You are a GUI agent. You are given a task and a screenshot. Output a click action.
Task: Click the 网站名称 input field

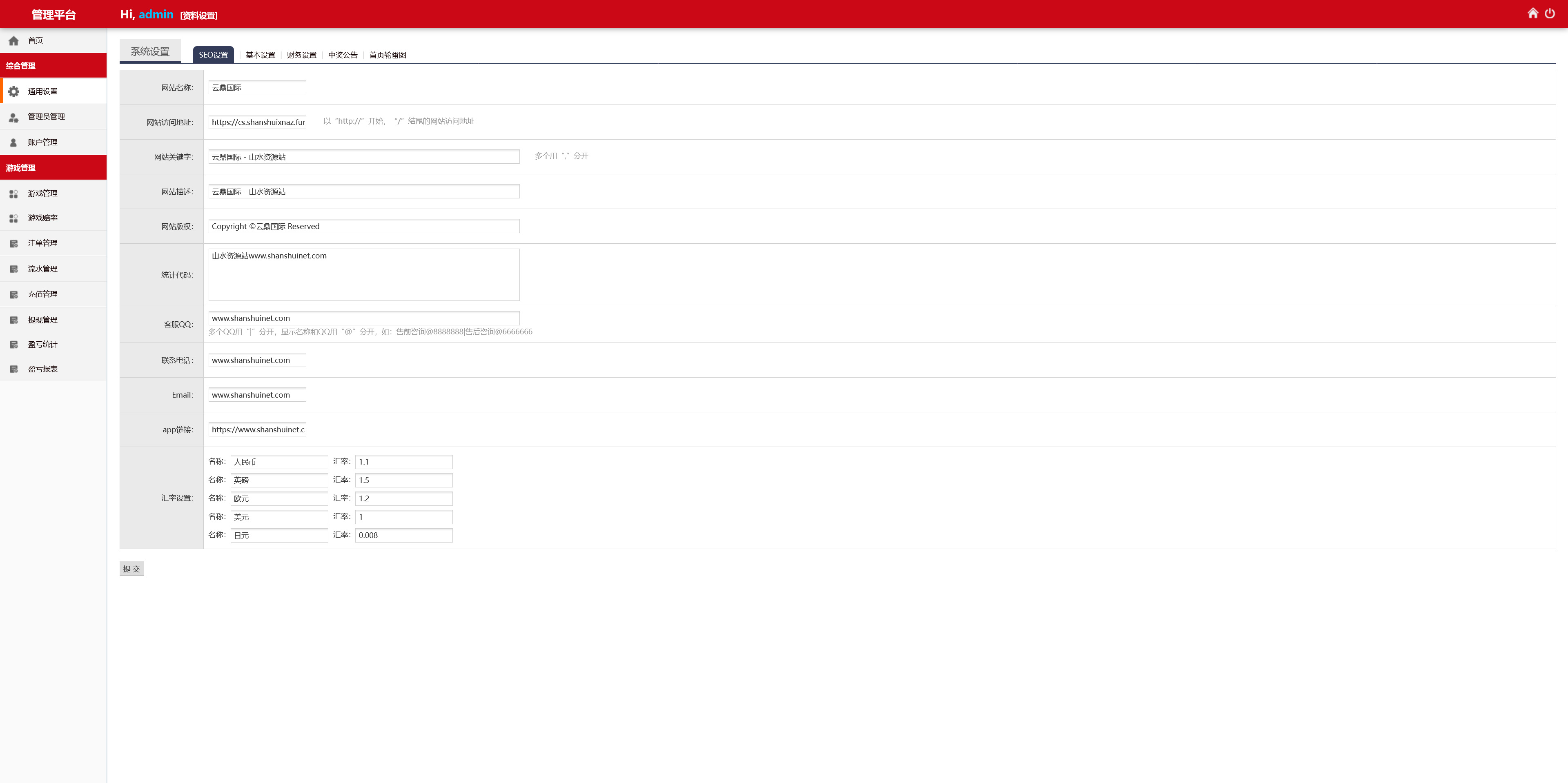257,88
